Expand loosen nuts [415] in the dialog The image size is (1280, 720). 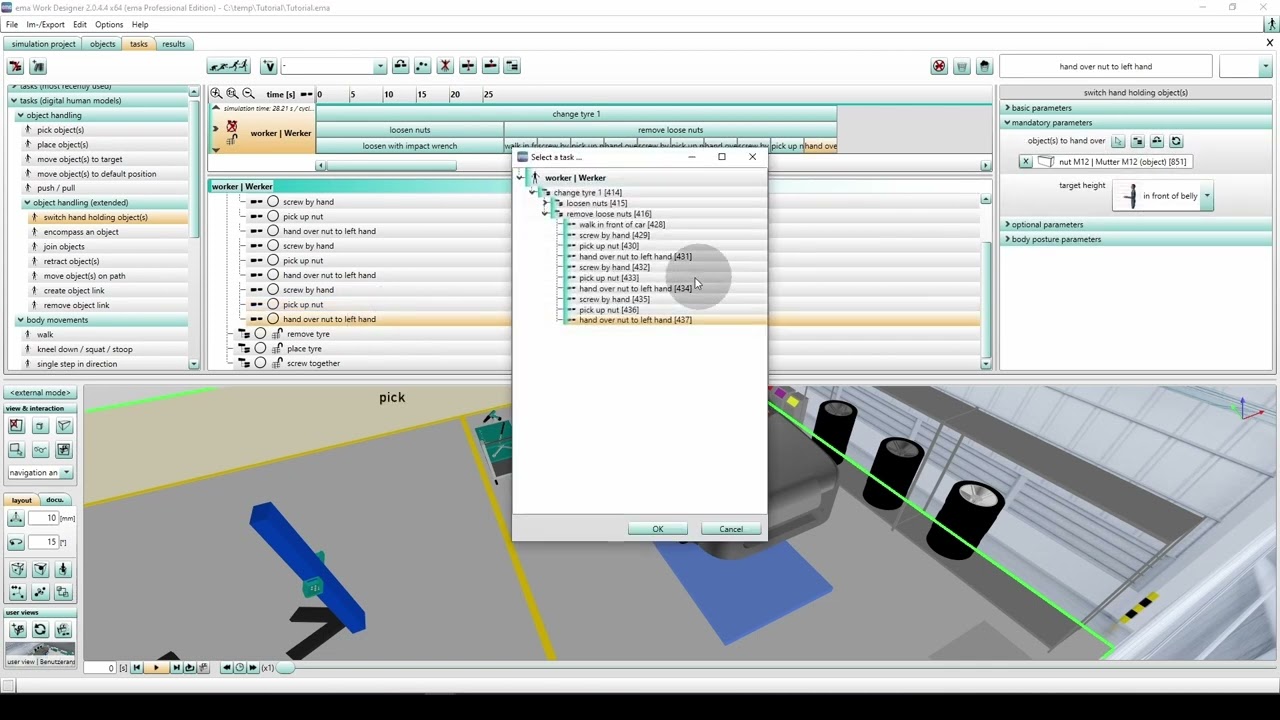[x=545, y=203]
